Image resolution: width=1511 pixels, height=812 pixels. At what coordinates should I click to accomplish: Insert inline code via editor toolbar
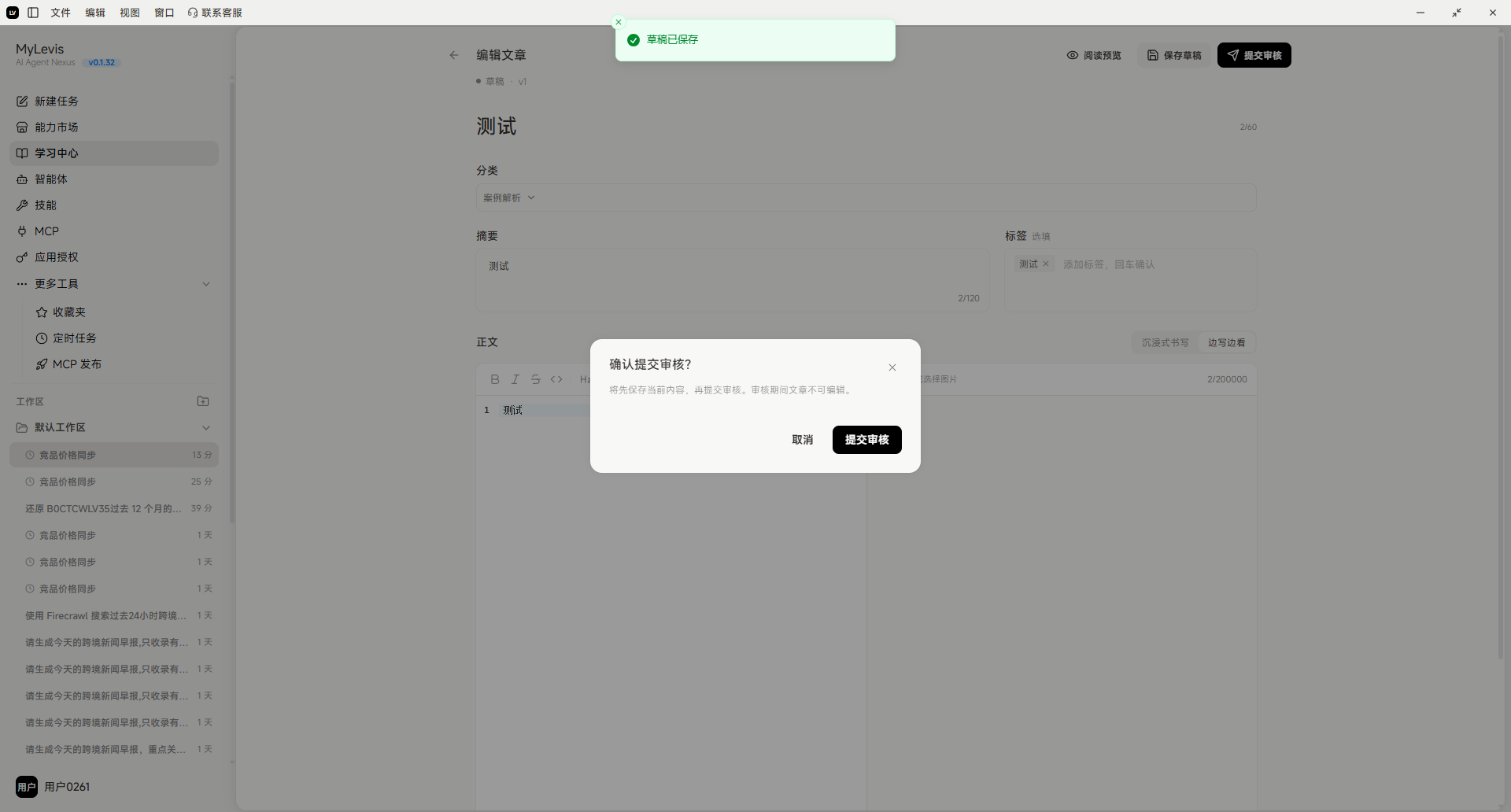(556, 379)
